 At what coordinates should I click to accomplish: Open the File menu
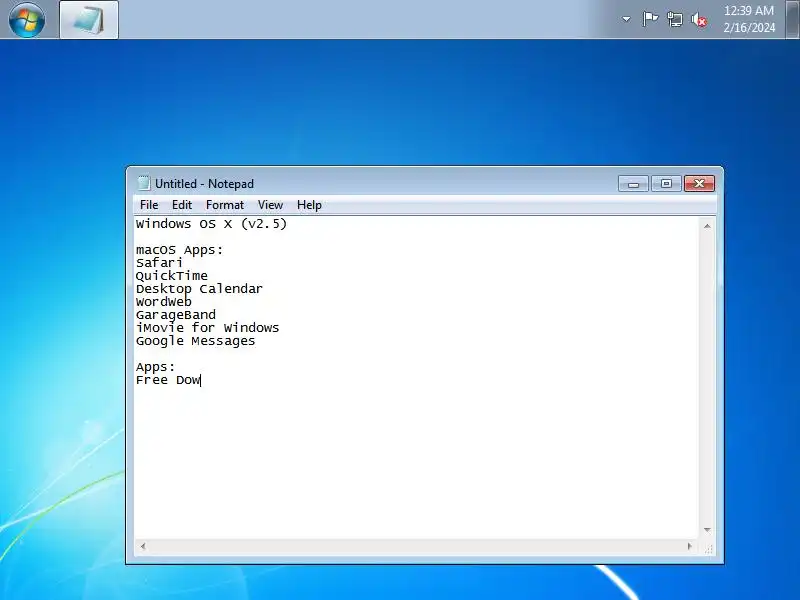pyautogui.click(x=149, y=205)
